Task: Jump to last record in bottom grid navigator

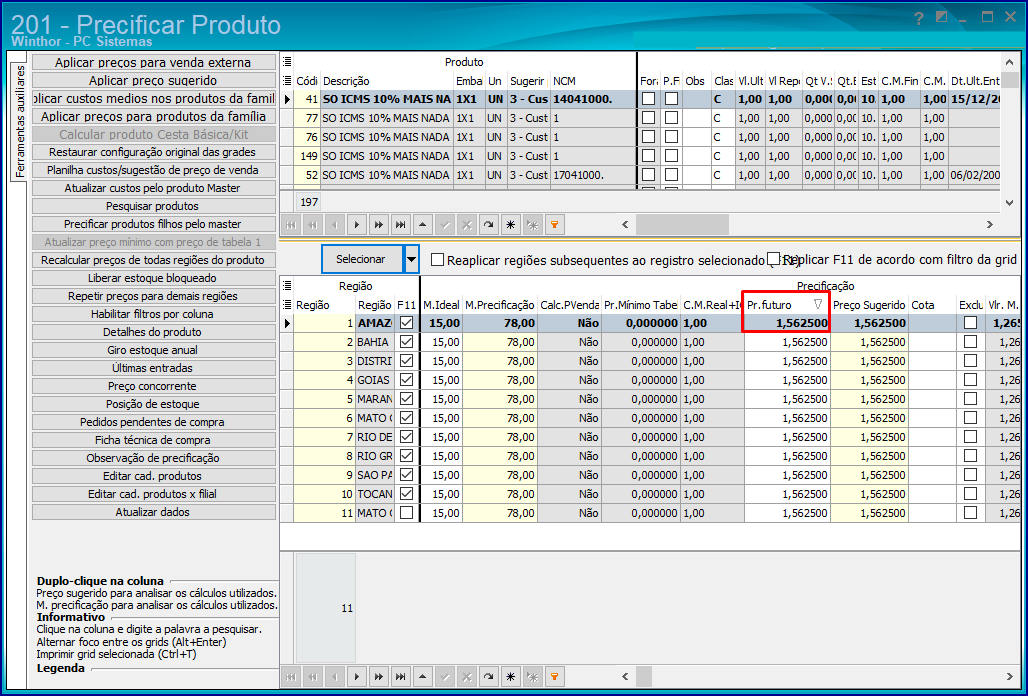Action: [401, 676]
